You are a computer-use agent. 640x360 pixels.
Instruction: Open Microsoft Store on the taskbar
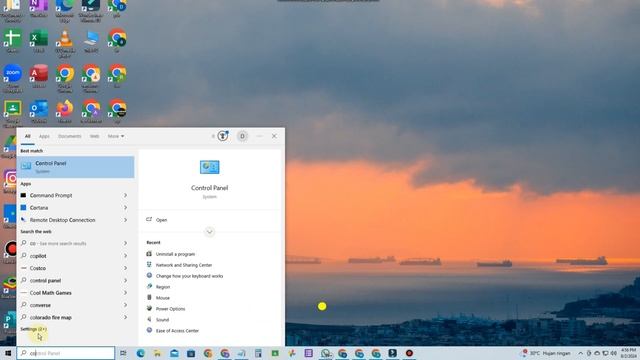[191, 353]
